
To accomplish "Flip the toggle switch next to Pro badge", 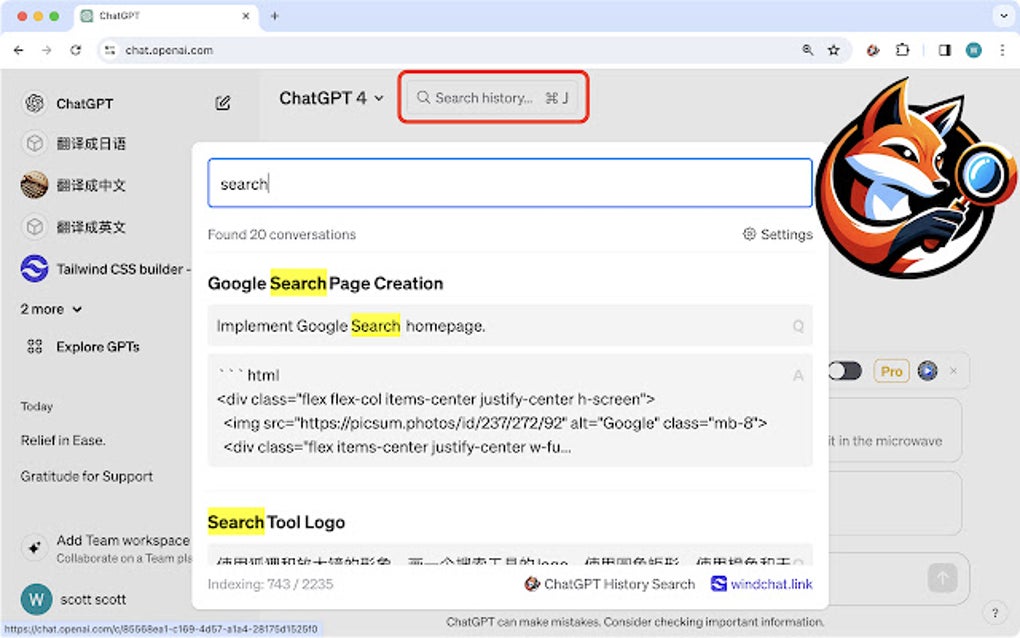I will pyautogui.click(x=845, y=371).
